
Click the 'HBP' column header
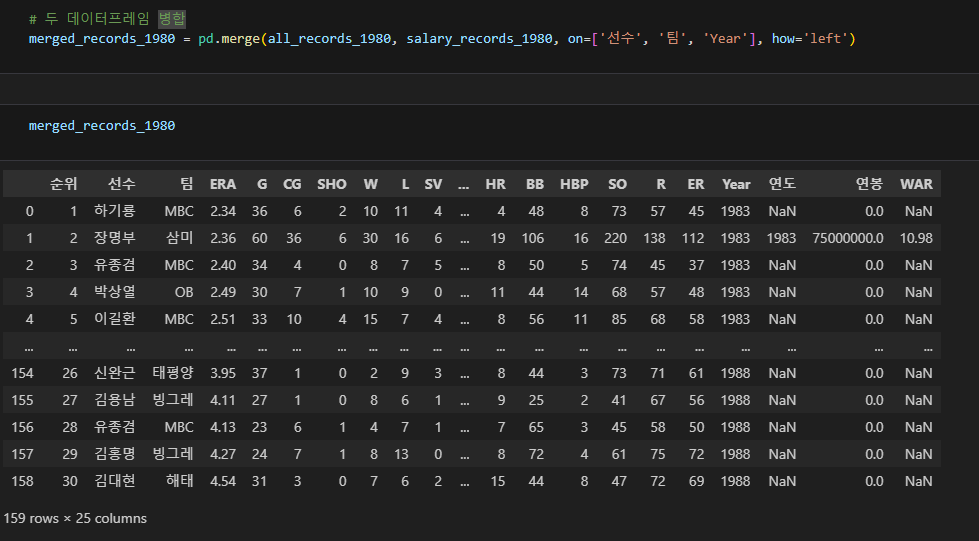574,184
